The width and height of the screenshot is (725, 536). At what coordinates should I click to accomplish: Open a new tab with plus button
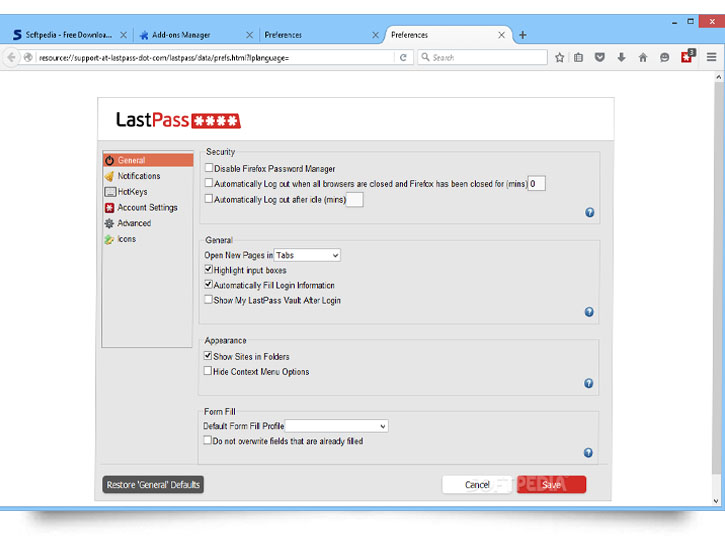[x=522, y=35]
